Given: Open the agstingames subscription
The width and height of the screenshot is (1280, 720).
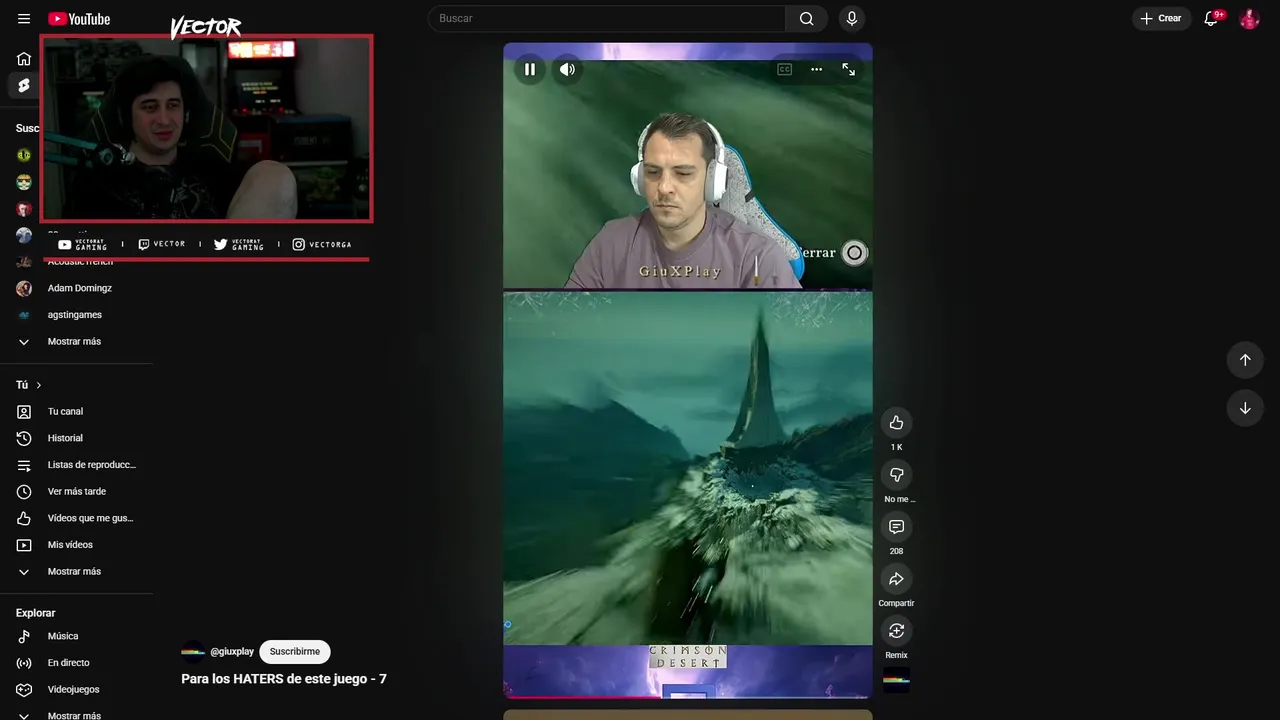Looking at the screenshot, I should (76, 315).
